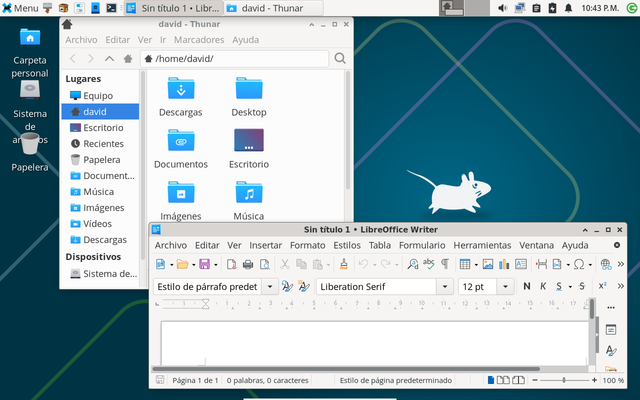Viewport: 640px width, 400px height.
Task: Open Find and Replace in Writer
Action: (413, 264)
